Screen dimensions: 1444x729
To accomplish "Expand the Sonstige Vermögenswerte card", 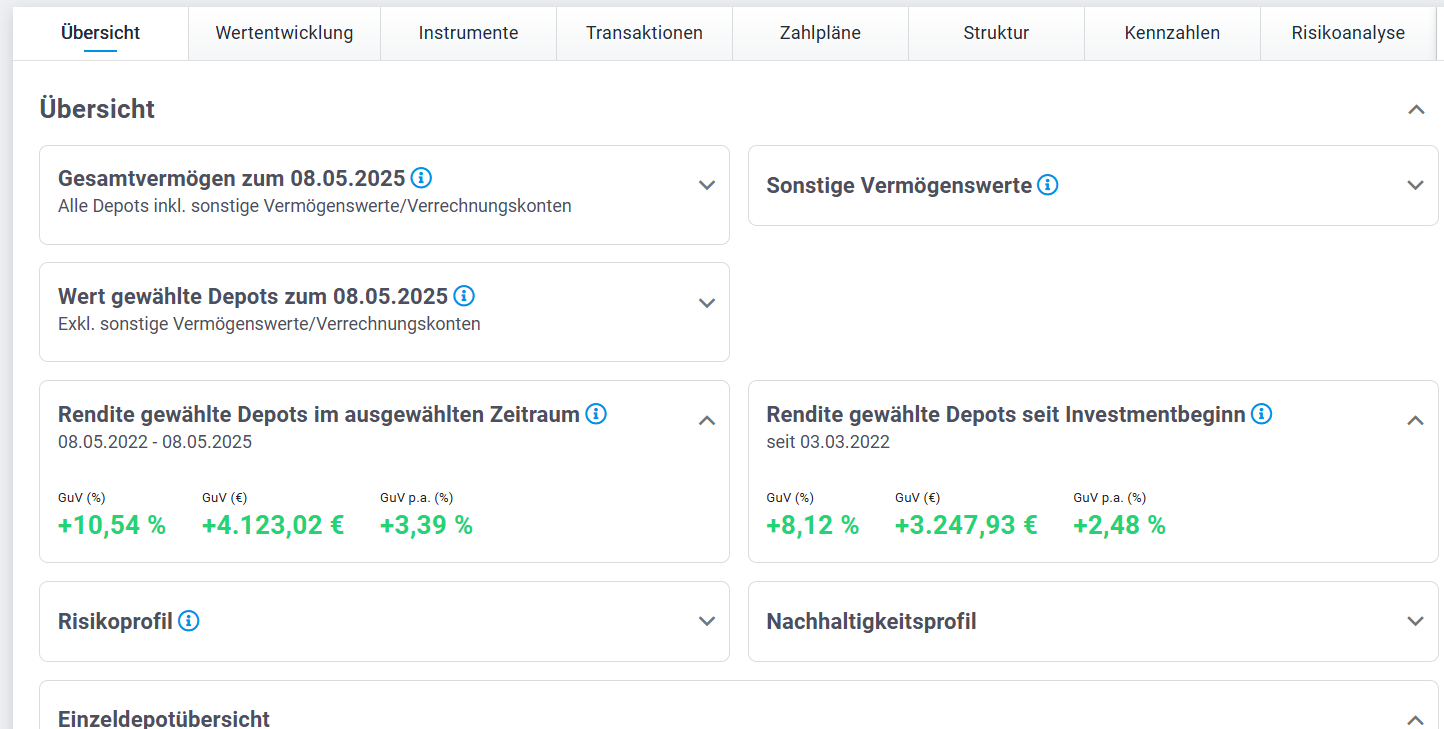I will pyautogui.click(x=1415, y=185).
